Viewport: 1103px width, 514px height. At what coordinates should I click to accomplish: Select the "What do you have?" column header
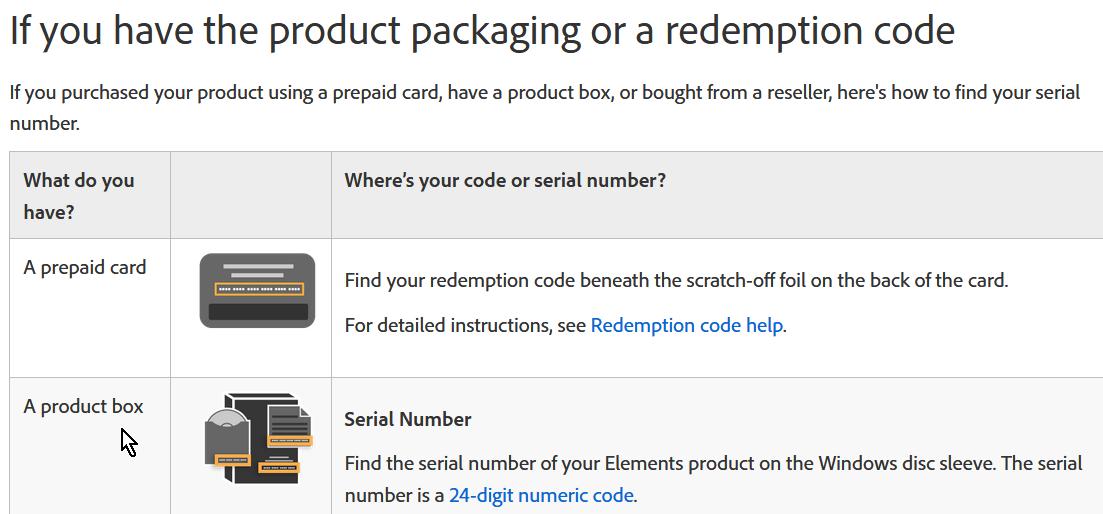pyautogui.click(x=79, y=195)
